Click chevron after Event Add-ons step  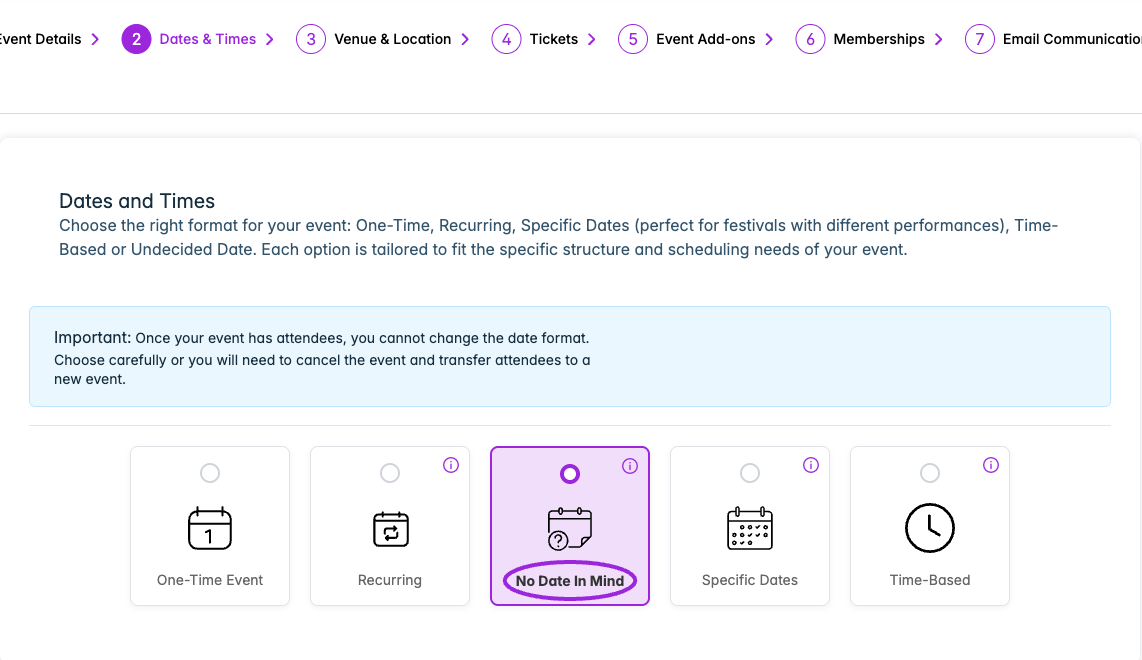(769, 39)
